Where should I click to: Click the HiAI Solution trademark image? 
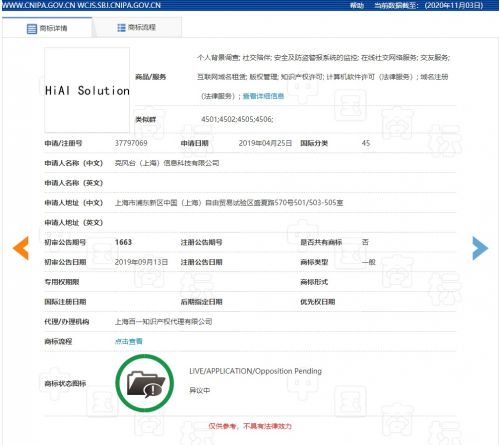point(87,90)
